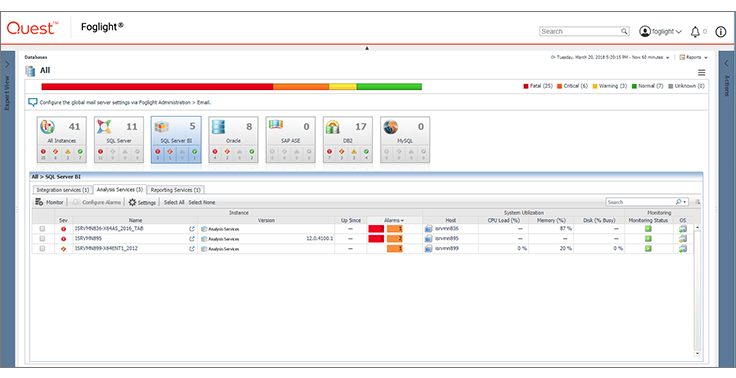This screenshot has width=736, height=378.
Task: Select the MySQL tile icon
Action: point(391,127)
